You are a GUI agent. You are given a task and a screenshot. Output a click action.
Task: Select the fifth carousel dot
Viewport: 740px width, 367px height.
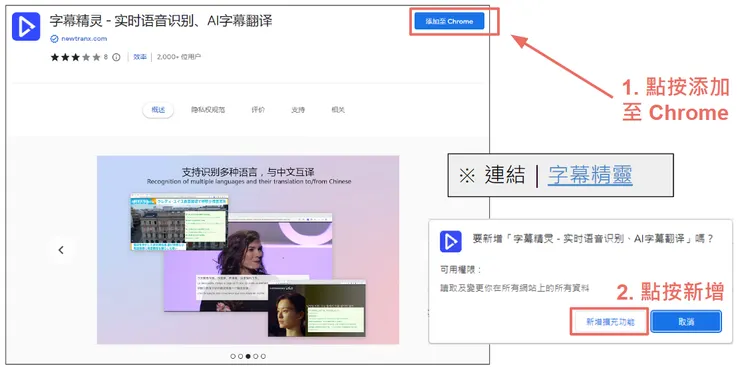tap(263, 356)
